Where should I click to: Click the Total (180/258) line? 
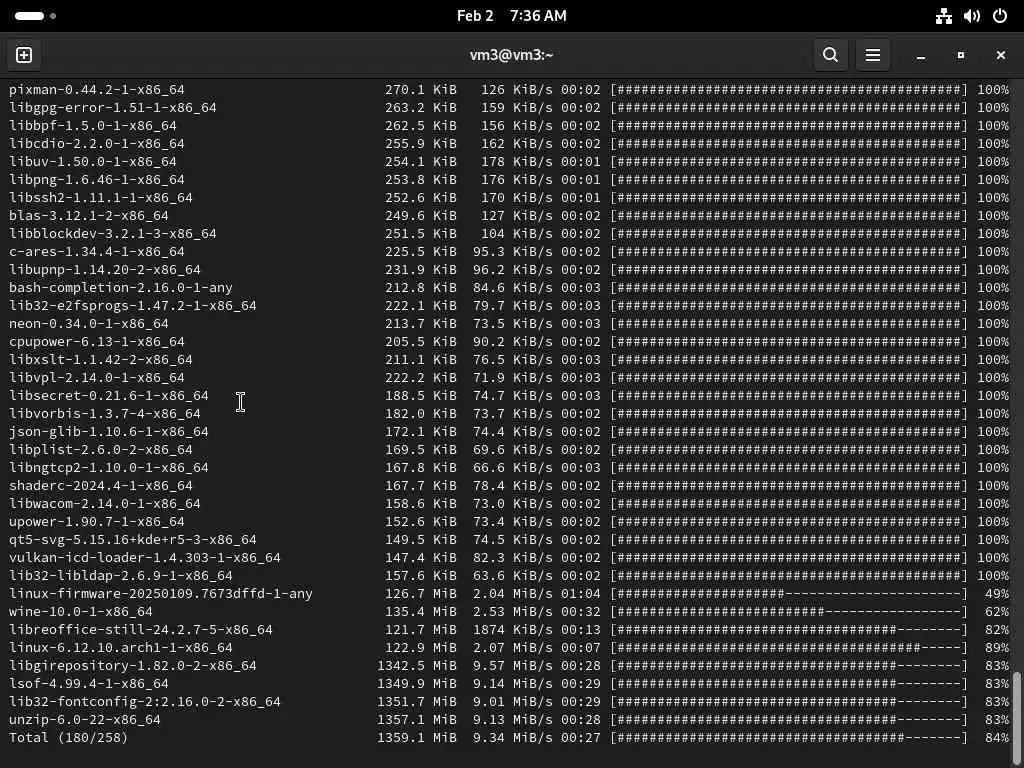pyautogui.click(x=69, y=737)
